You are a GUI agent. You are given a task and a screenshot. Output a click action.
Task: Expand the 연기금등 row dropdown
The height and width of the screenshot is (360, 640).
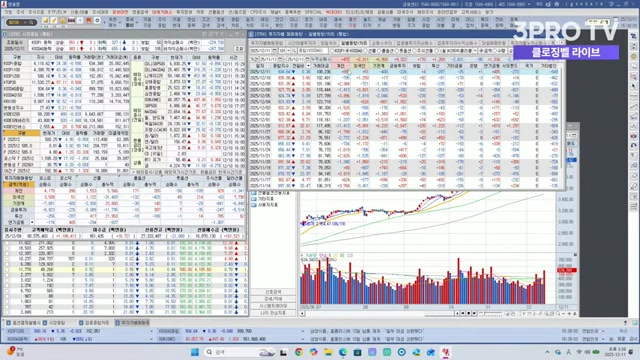(32, 222)
